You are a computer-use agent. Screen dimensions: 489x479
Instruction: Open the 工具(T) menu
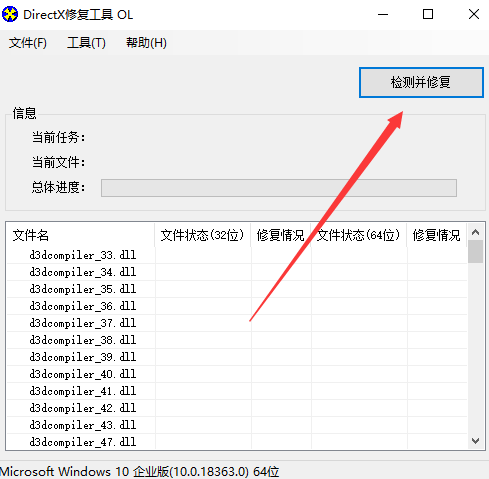click(x=86, y=43)
